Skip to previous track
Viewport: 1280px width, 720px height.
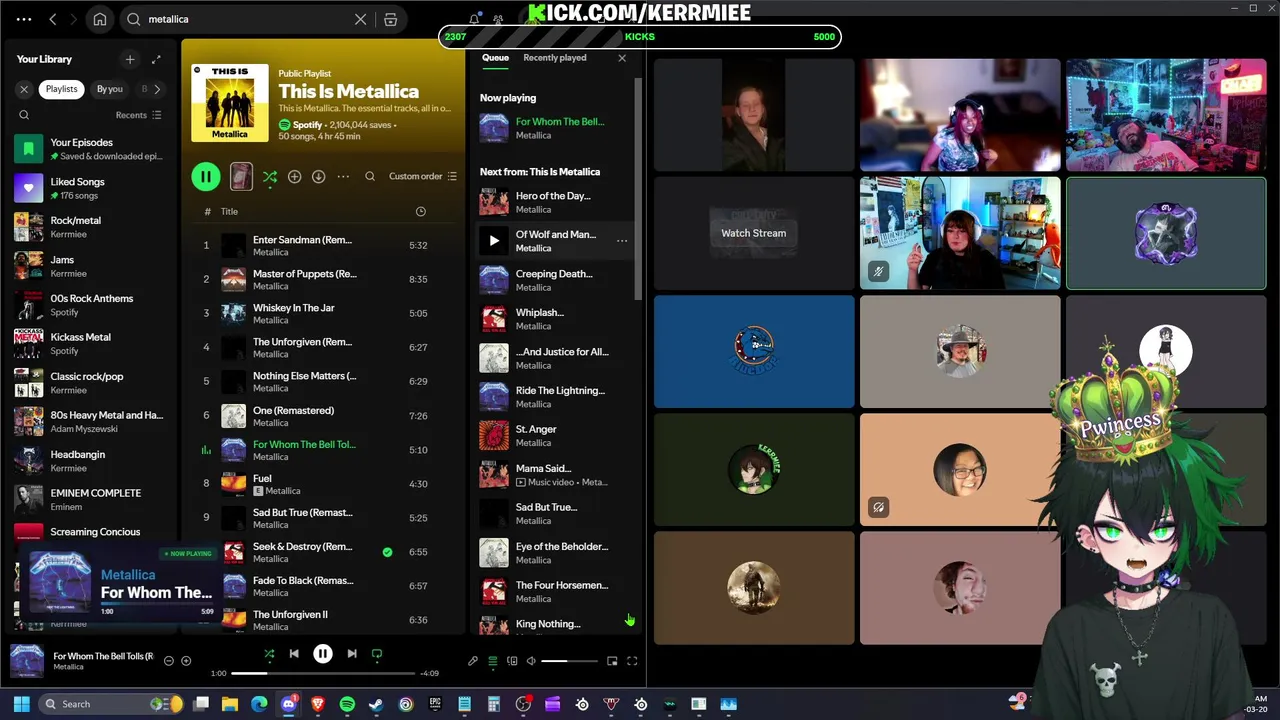pos(294,654)
